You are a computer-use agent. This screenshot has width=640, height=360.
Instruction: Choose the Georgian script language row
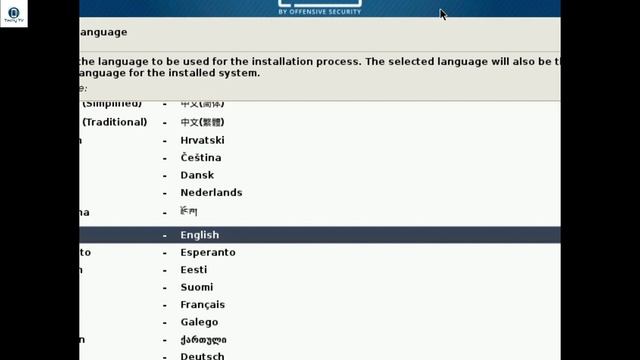320,340
